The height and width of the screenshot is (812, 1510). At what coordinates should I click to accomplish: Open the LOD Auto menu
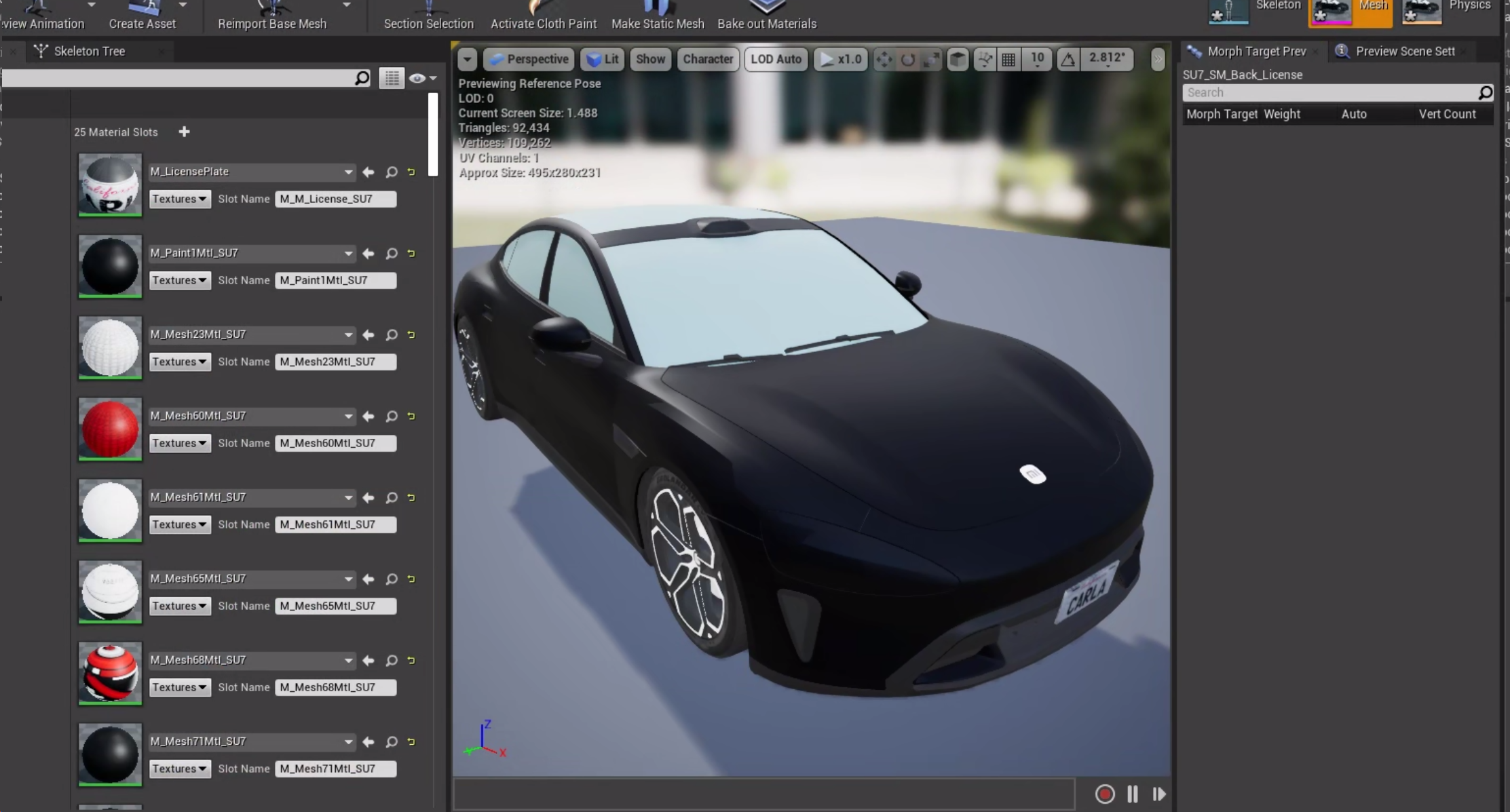(776, 59)
